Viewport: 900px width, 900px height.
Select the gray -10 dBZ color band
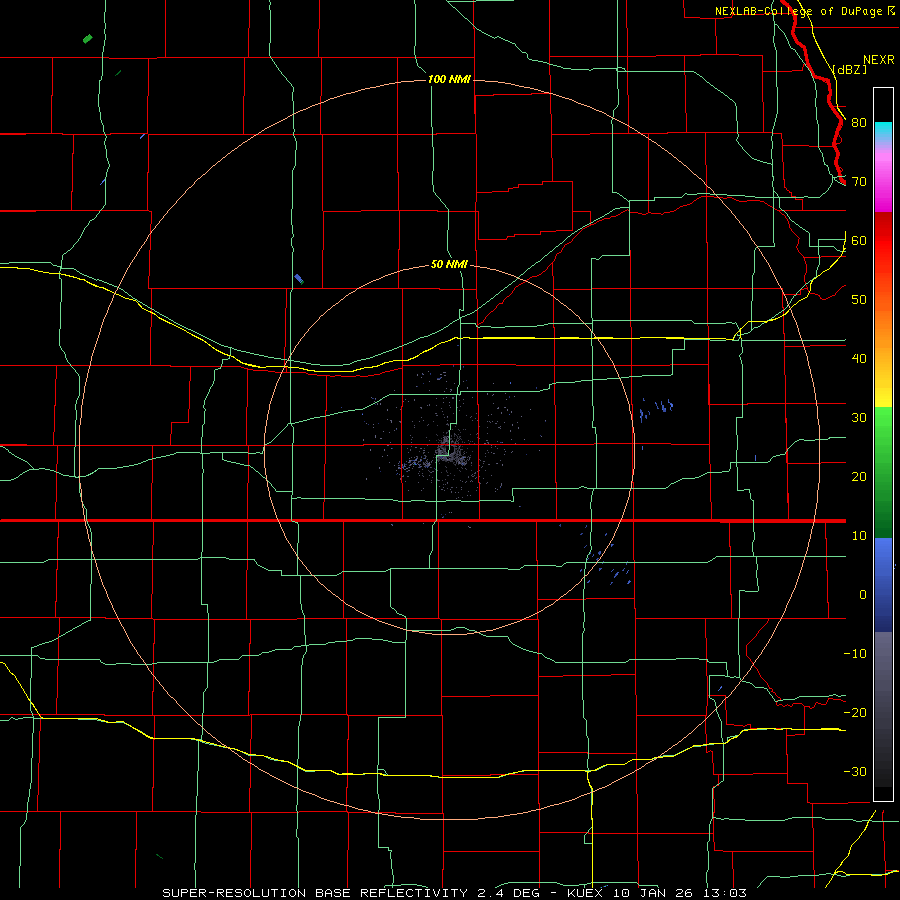point(883,660)
